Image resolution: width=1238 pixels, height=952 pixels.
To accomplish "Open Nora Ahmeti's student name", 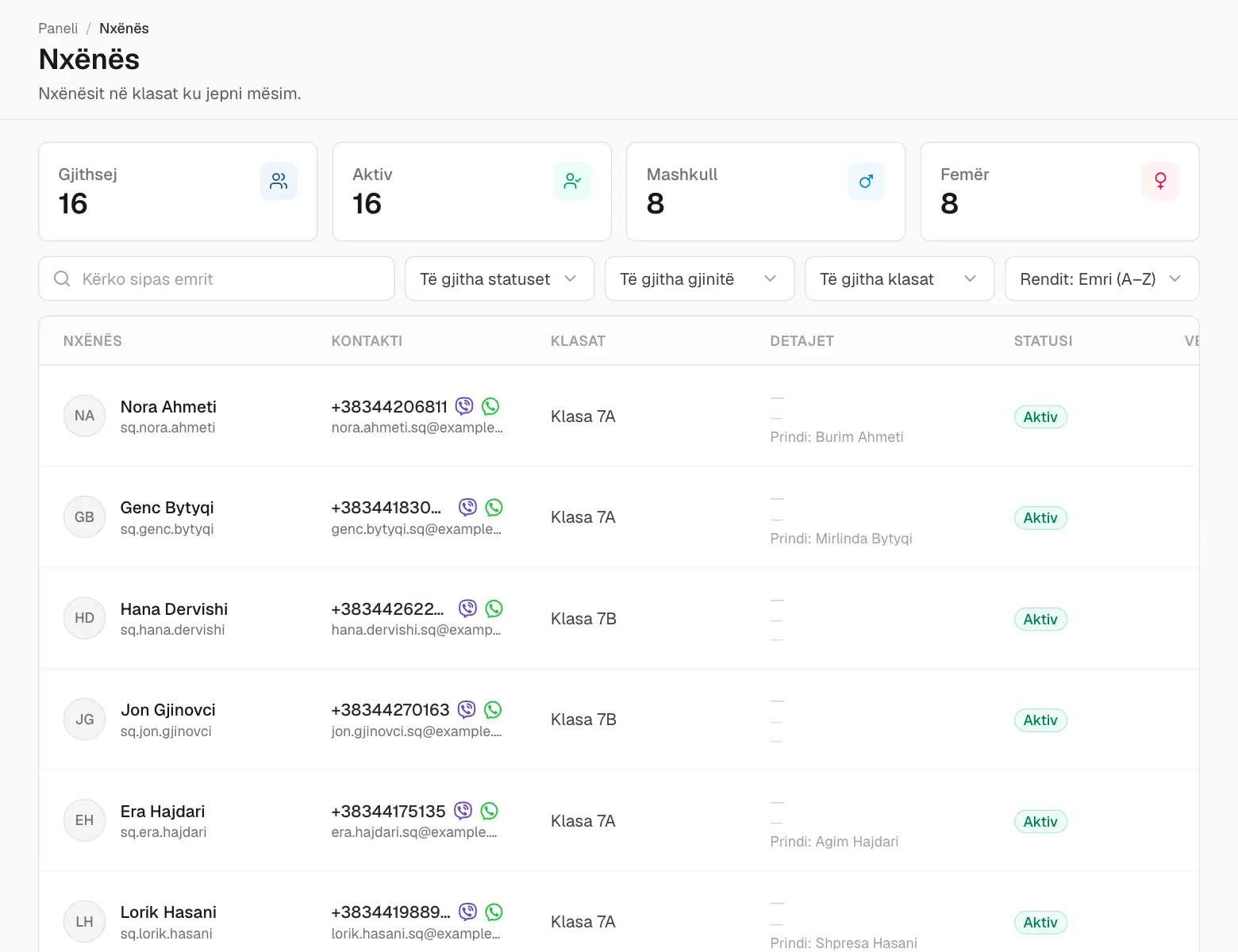I will [168, 407].
